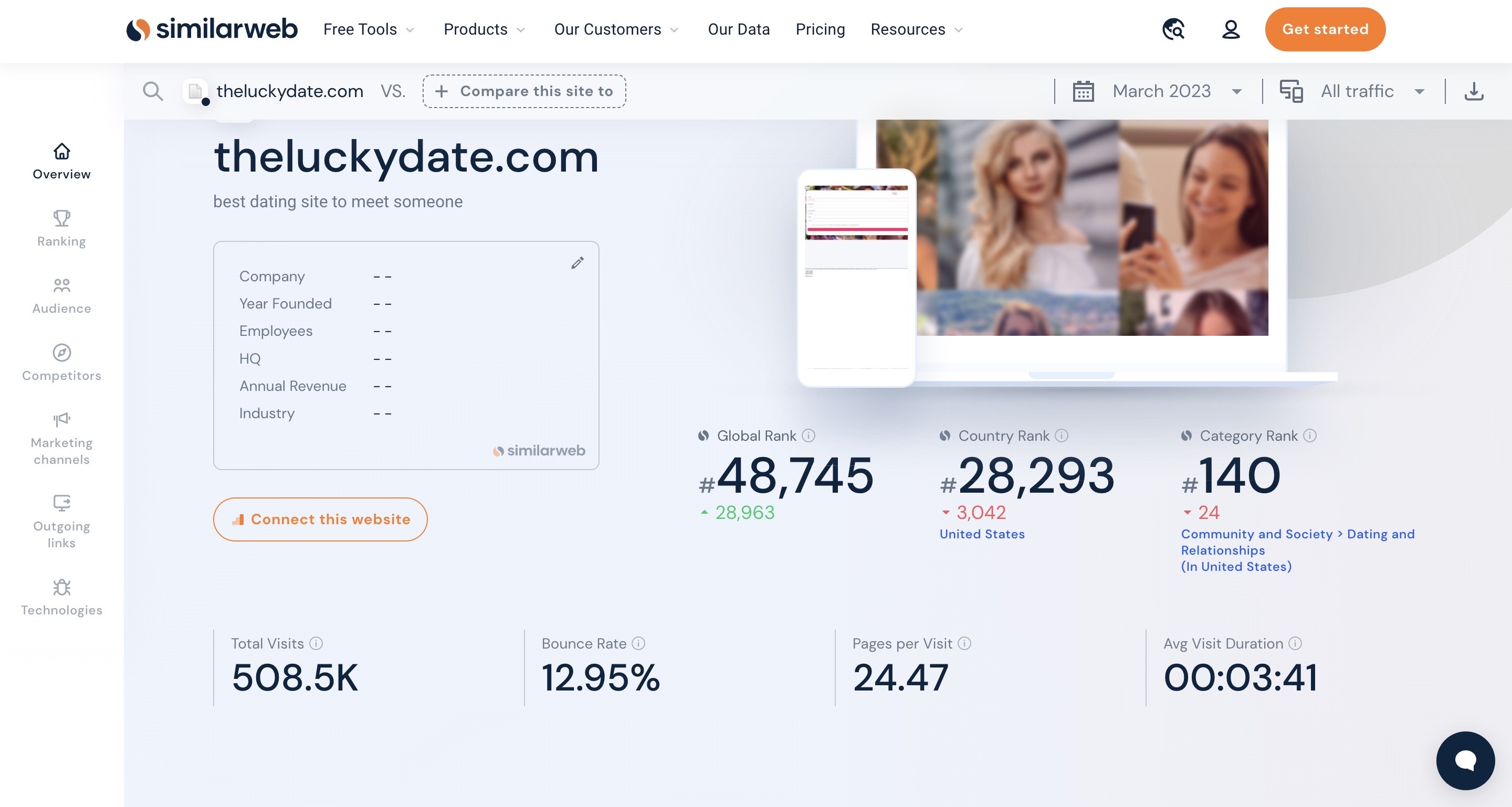Click the Get started button
This screenshot has width=1512, height=807.
click(1325, 29)
